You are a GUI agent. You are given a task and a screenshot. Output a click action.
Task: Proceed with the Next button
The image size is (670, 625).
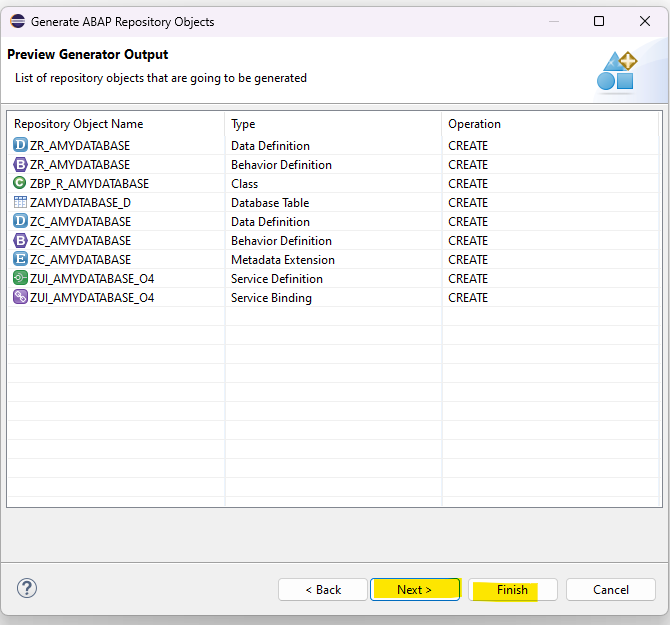[415, 590]
